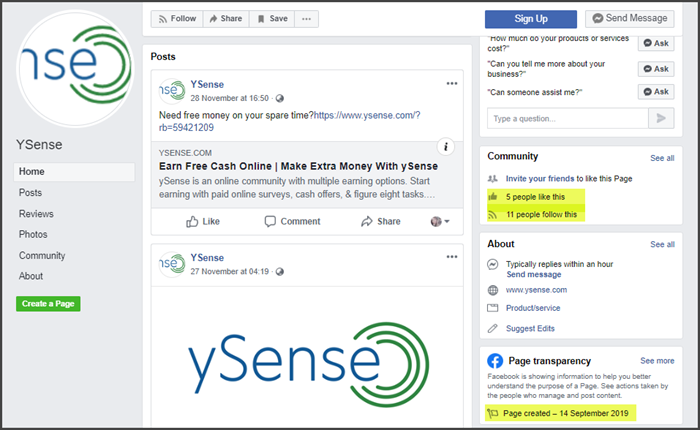Click Invite your friends link
Screen dimensions: 700x430
pyautogui.click(x=540, y=179)
